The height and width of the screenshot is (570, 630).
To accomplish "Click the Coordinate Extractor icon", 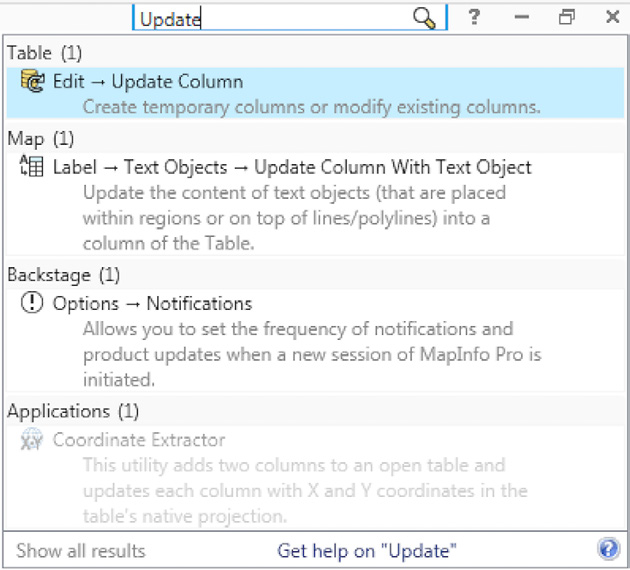I will (x=32, y=440).
